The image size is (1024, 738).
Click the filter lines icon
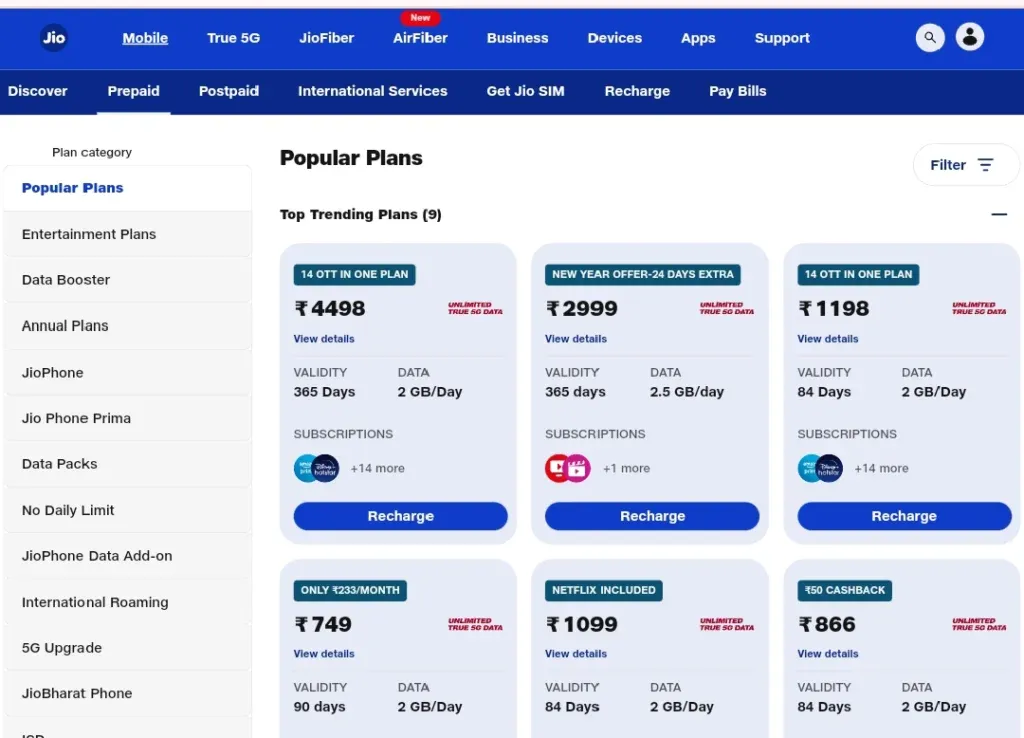click(x=986, y=165)
